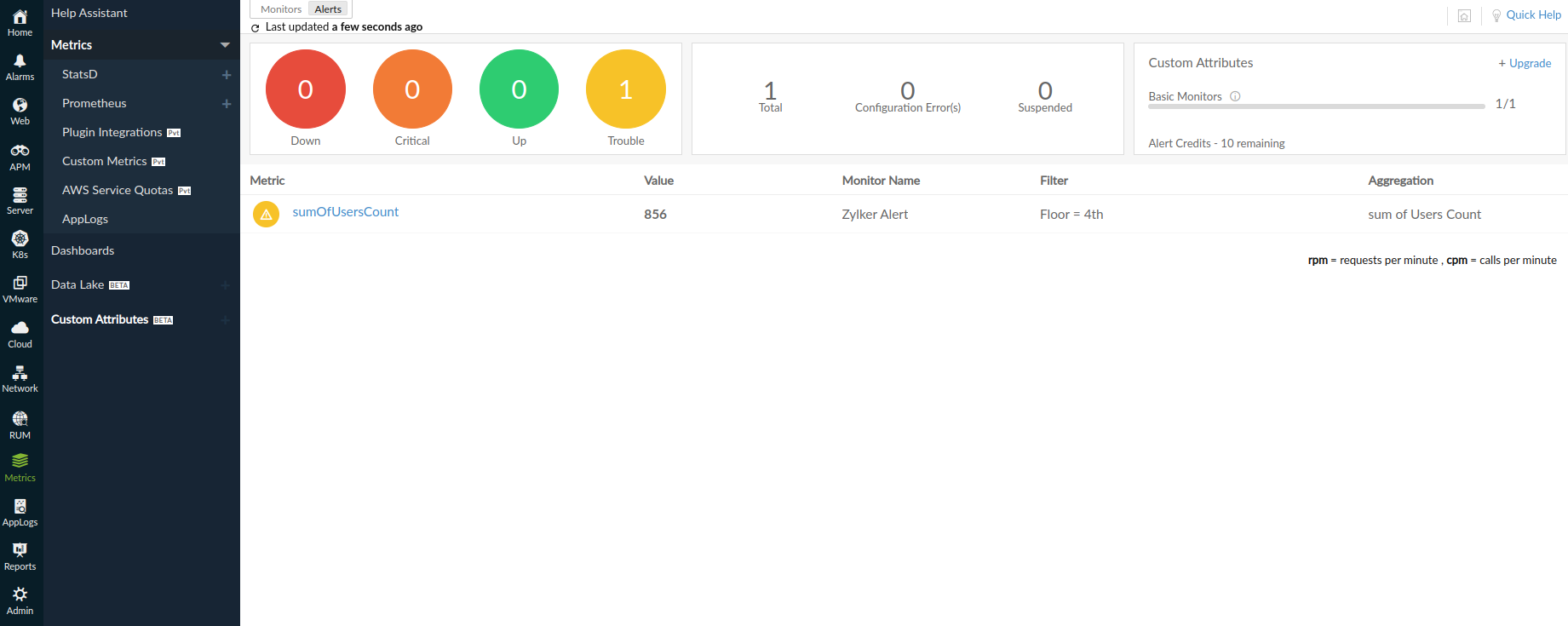Open the Alarms bell icon

tap(20, 67)
